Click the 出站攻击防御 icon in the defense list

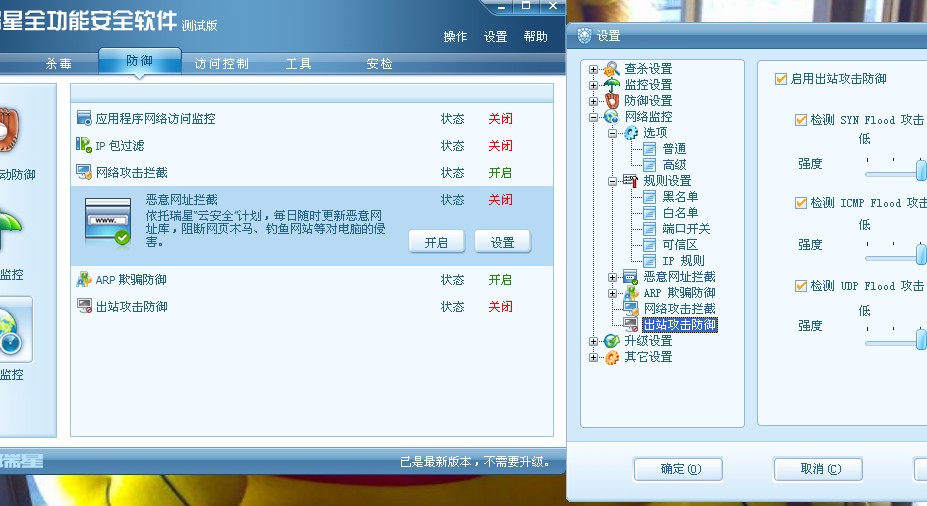[84, 306]
